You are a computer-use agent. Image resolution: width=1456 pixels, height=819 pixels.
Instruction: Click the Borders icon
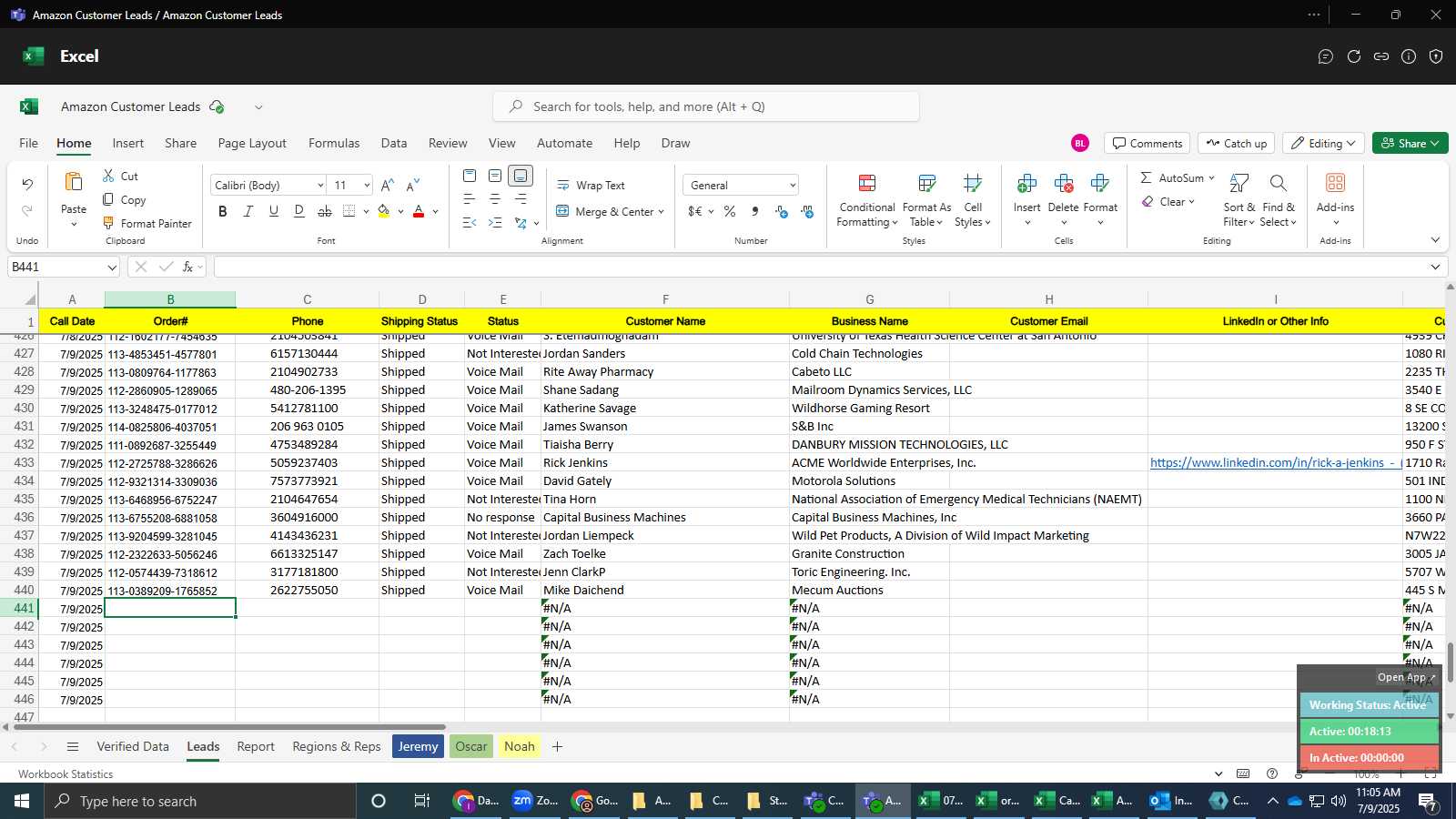[x=349, y=211]
